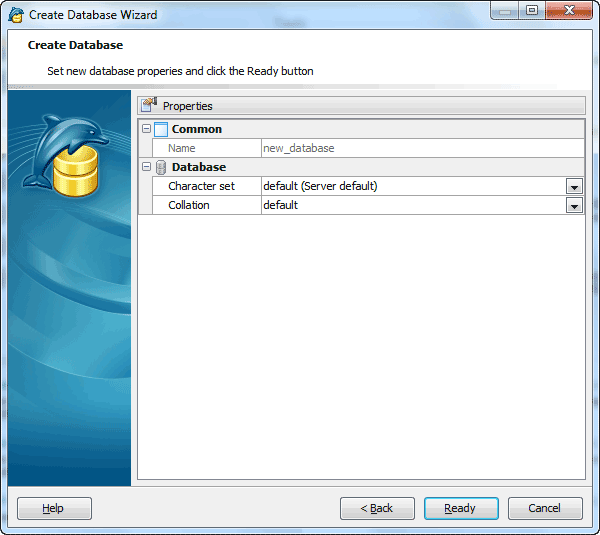Open the Collation dropdown arrow
This screenshot has height=535, width=600.
[x=574, y=206]
